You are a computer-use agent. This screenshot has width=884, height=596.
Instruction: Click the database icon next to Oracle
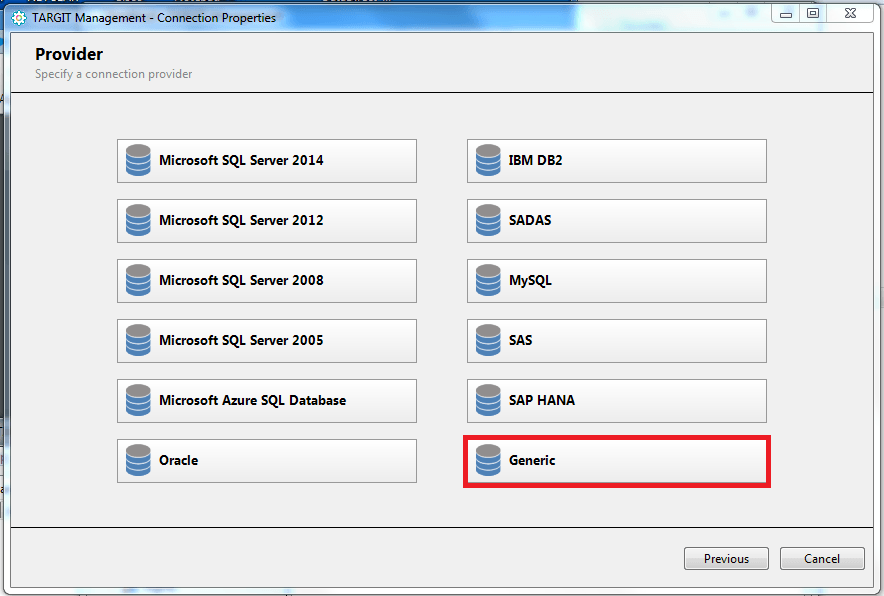[x=138, y=461]
